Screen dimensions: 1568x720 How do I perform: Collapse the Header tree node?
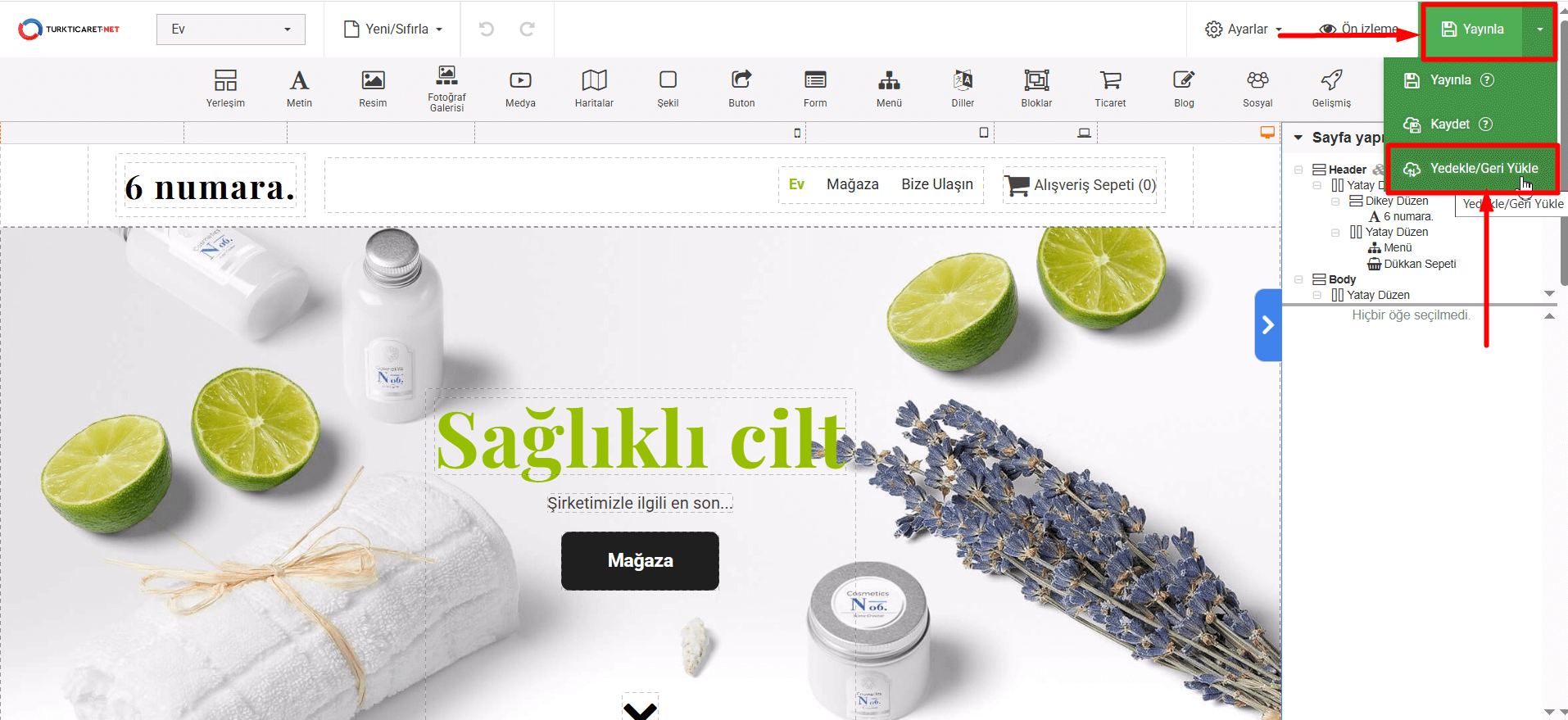1298,170
